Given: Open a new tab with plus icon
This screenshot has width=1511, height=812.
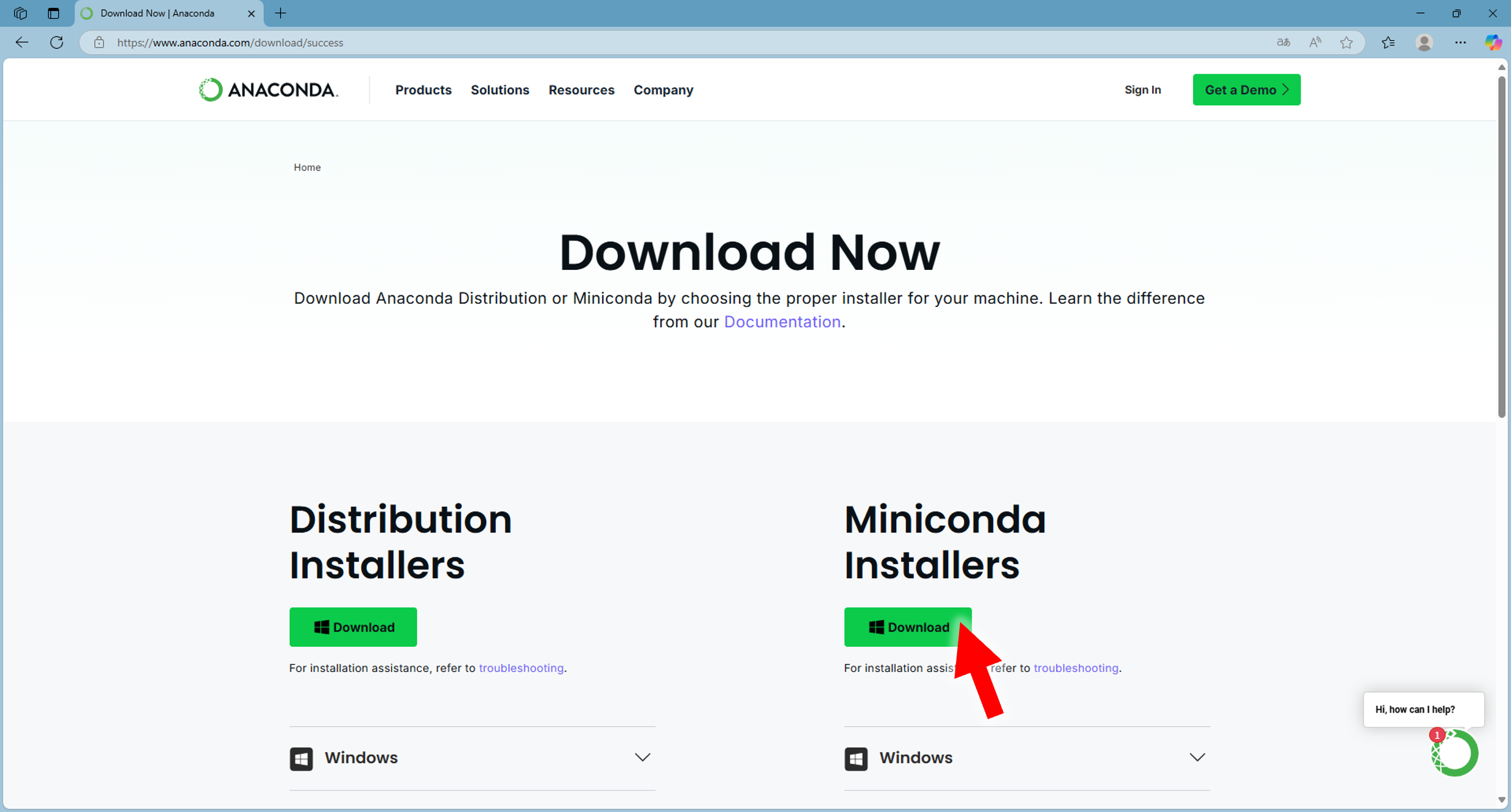Looking at the screenshot, I should point(280,13).
